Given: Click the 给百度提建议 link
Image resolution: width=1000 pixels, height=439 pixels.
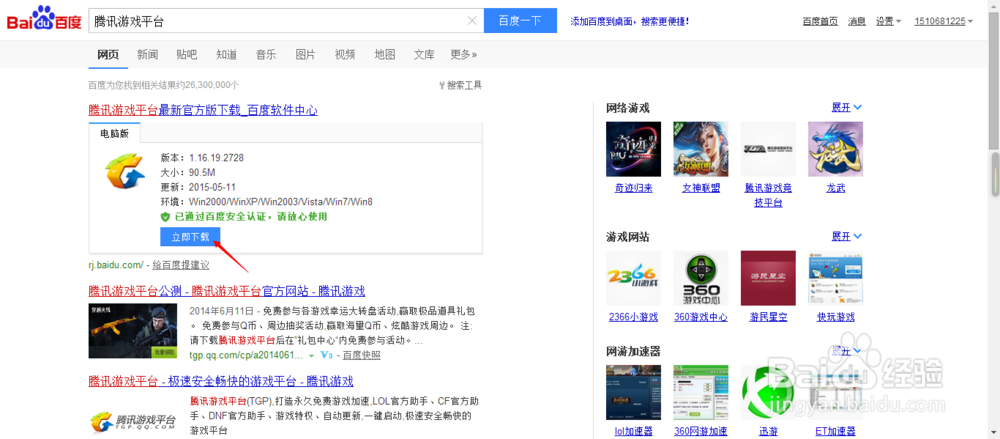Looking at the screenshot, I should pos(180,264).
